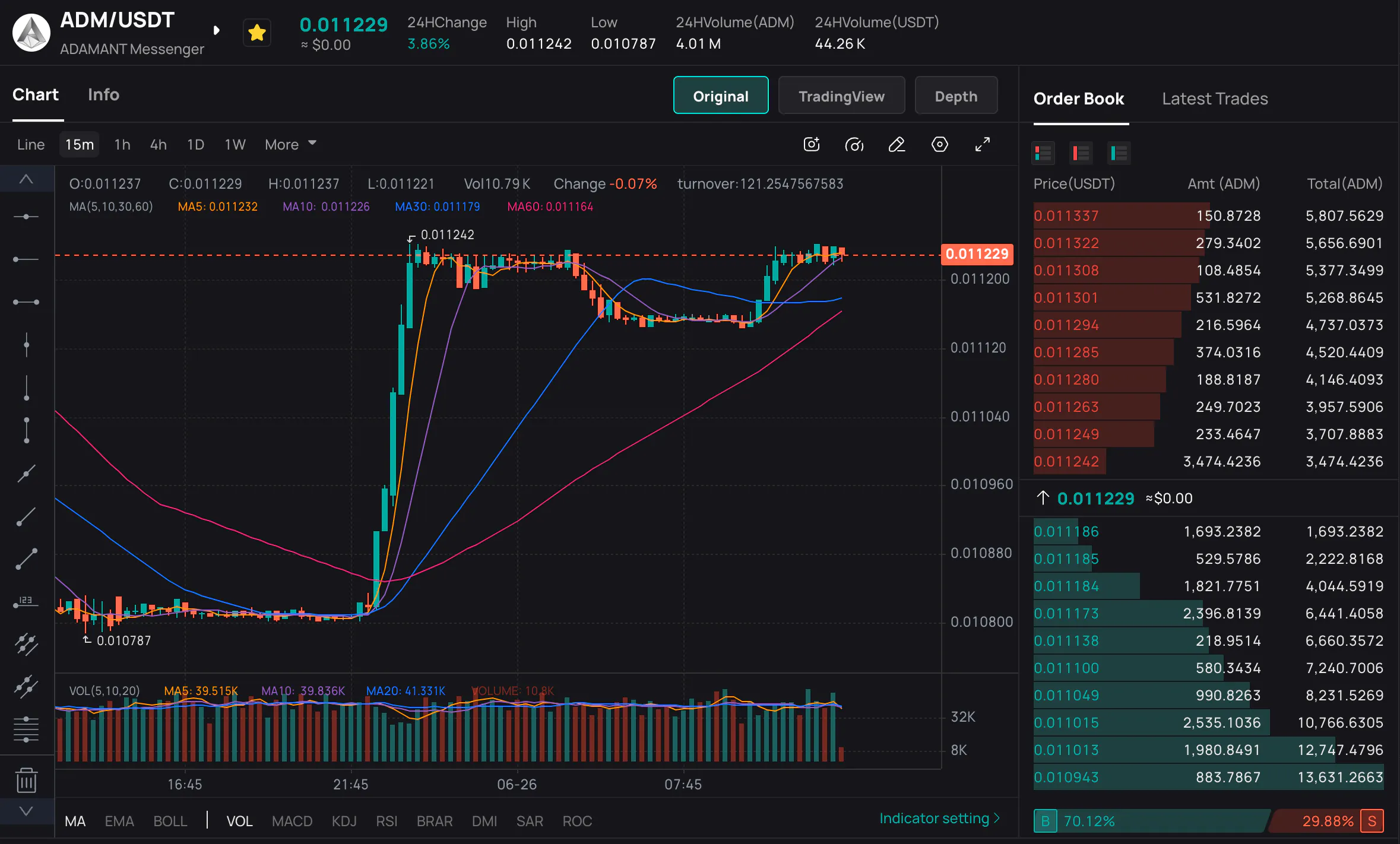Select the 4h timeframe
Image resolution: width=1400 pixels, height=844 pixels.
coord(159,144)
